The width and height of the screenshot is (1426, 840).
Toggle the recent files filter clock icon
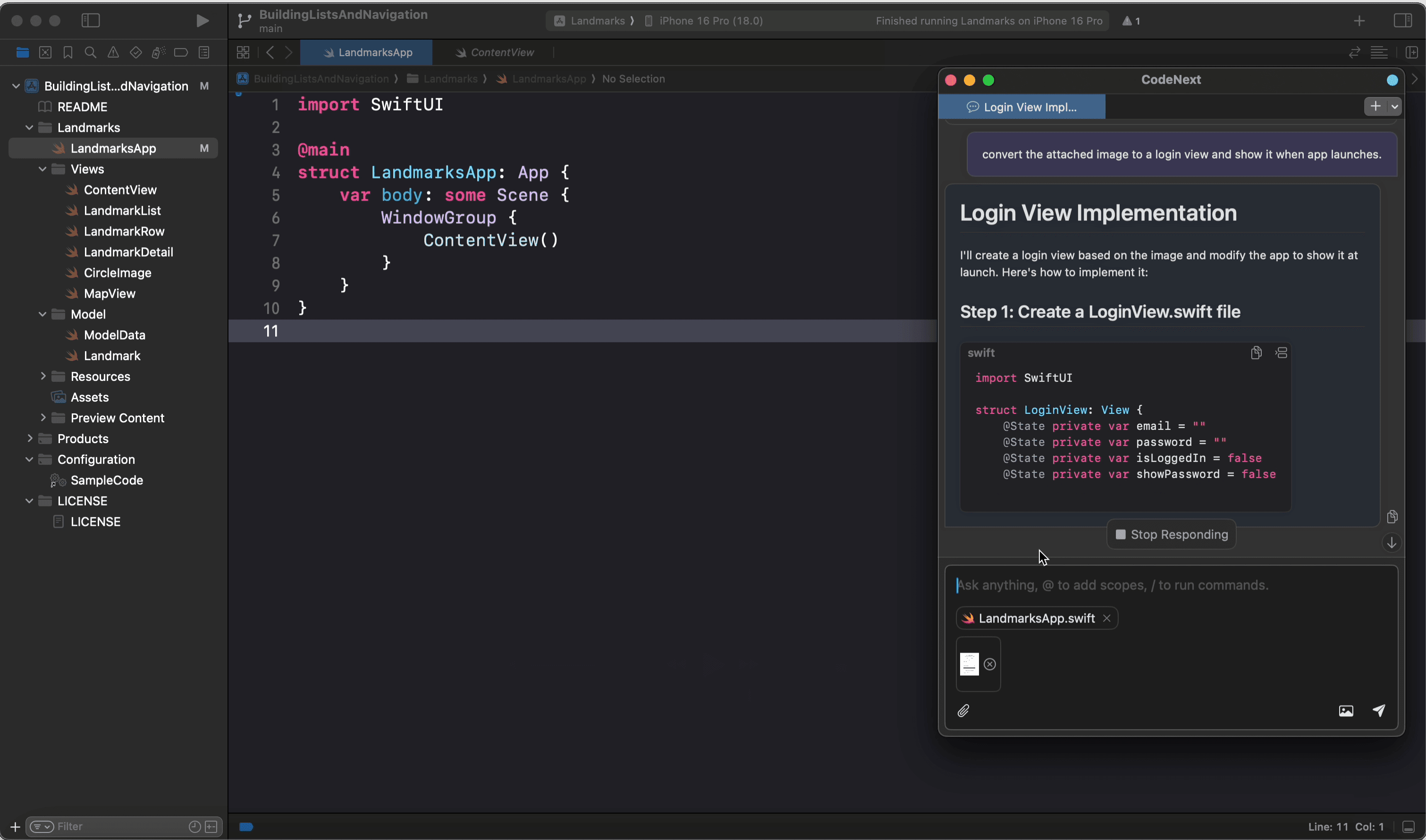tap(194, 827)
